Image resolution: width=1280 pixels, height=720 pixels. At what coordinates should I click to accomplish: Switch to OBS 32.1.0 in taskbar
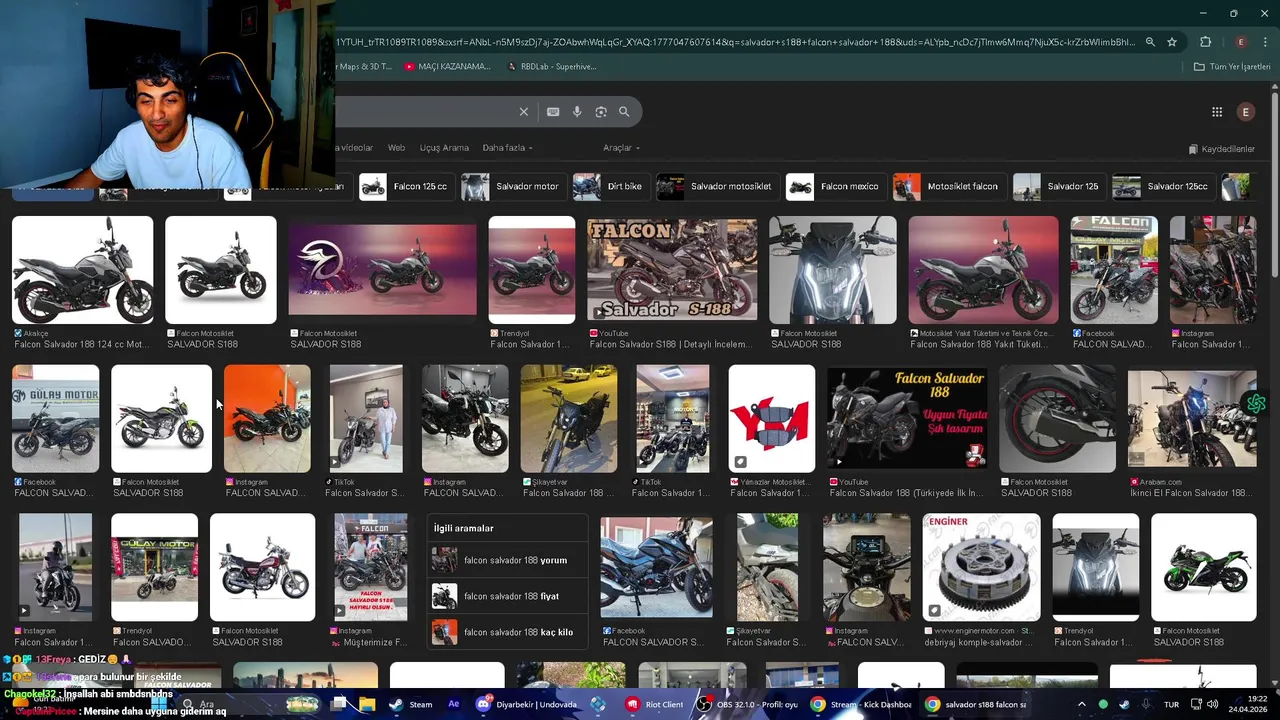(747, 704)
